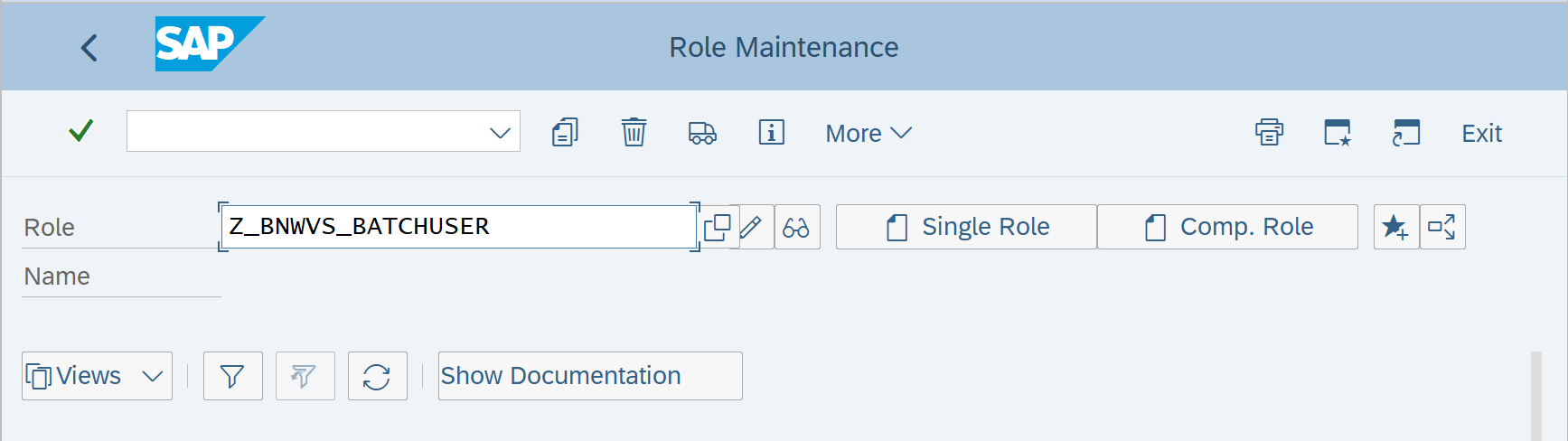Open the value help beside Role field
This screenshot has height=441, width=1568.
click(717, 227)
